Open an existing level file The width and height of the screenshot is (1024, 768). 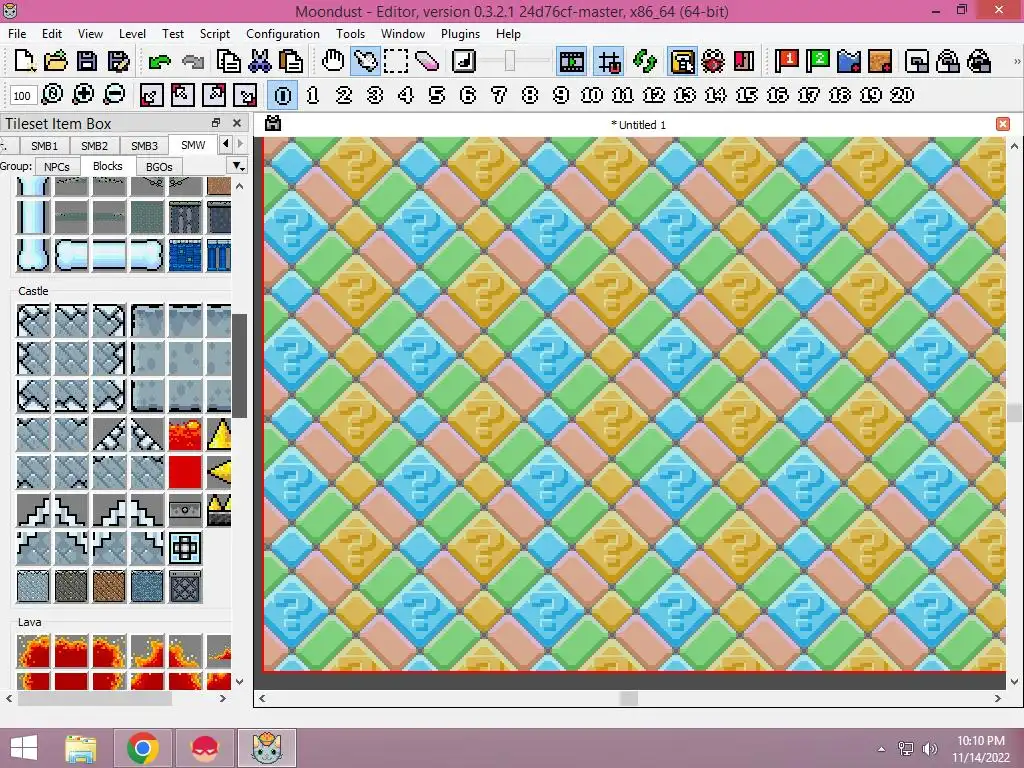click(56, 61)
